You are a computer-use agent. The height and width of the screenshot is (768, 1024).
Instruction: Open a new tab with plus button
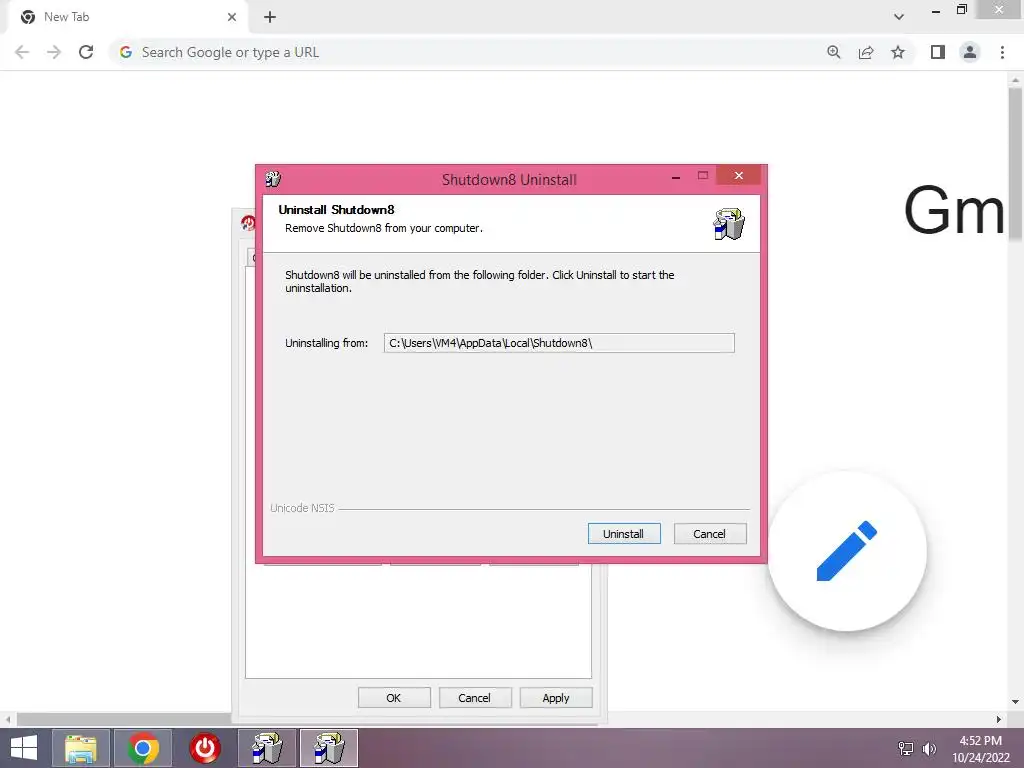(270, 17)
